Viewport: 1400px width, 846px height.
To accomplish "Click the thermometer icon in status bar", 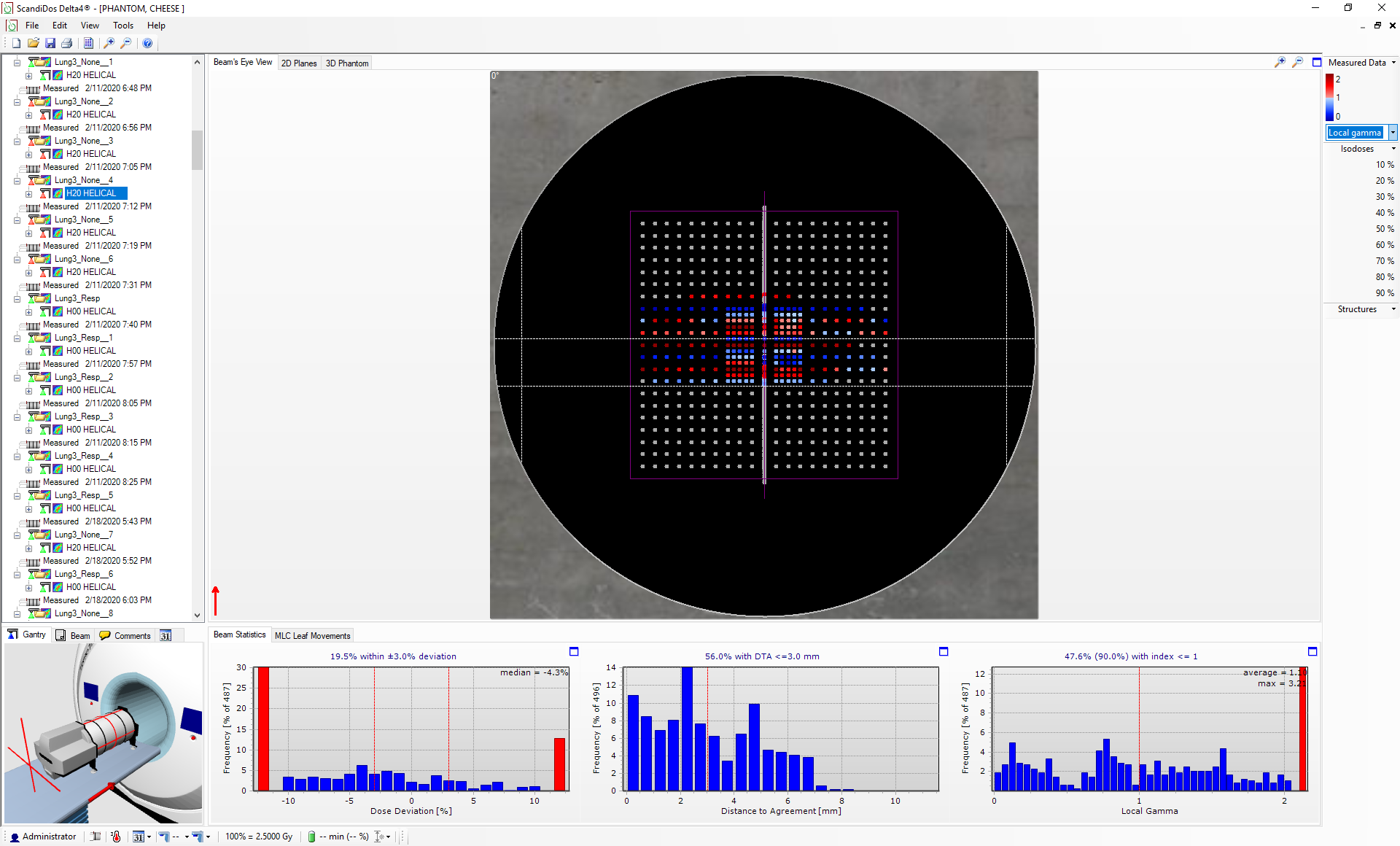I will tap(116, 837).
